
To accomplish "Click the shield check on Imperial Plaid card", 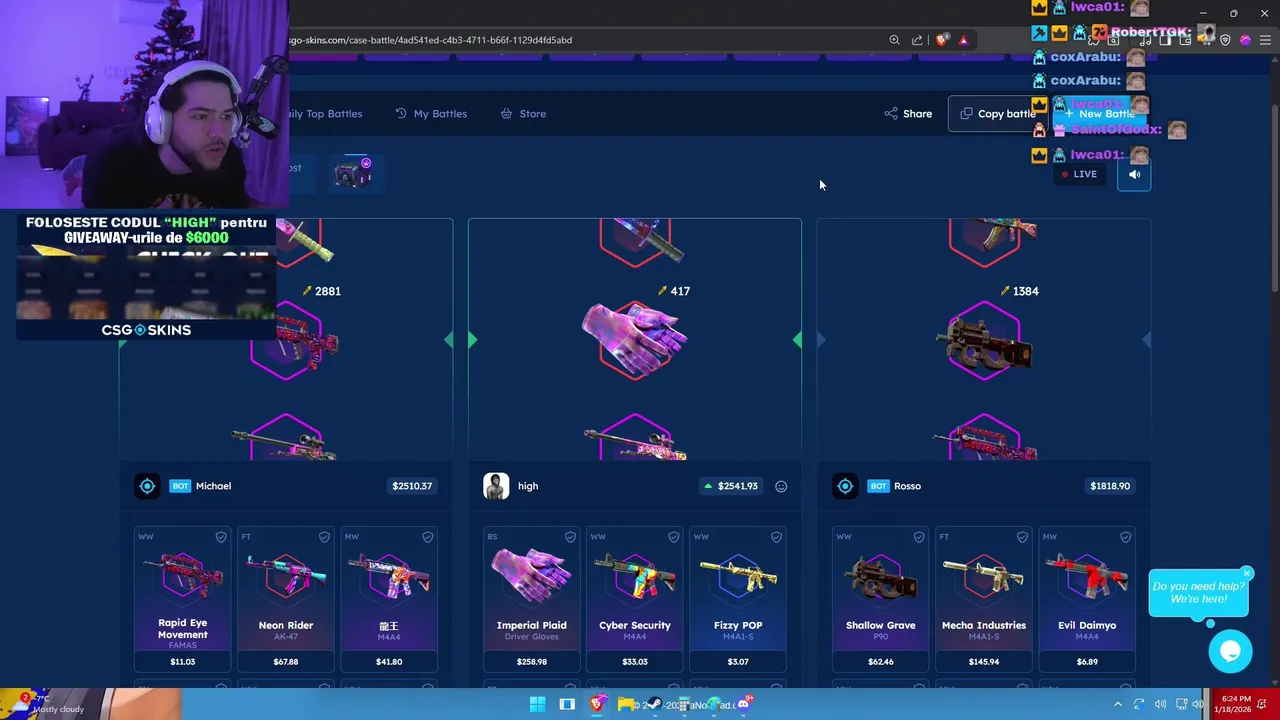I will tap(570, 537).
